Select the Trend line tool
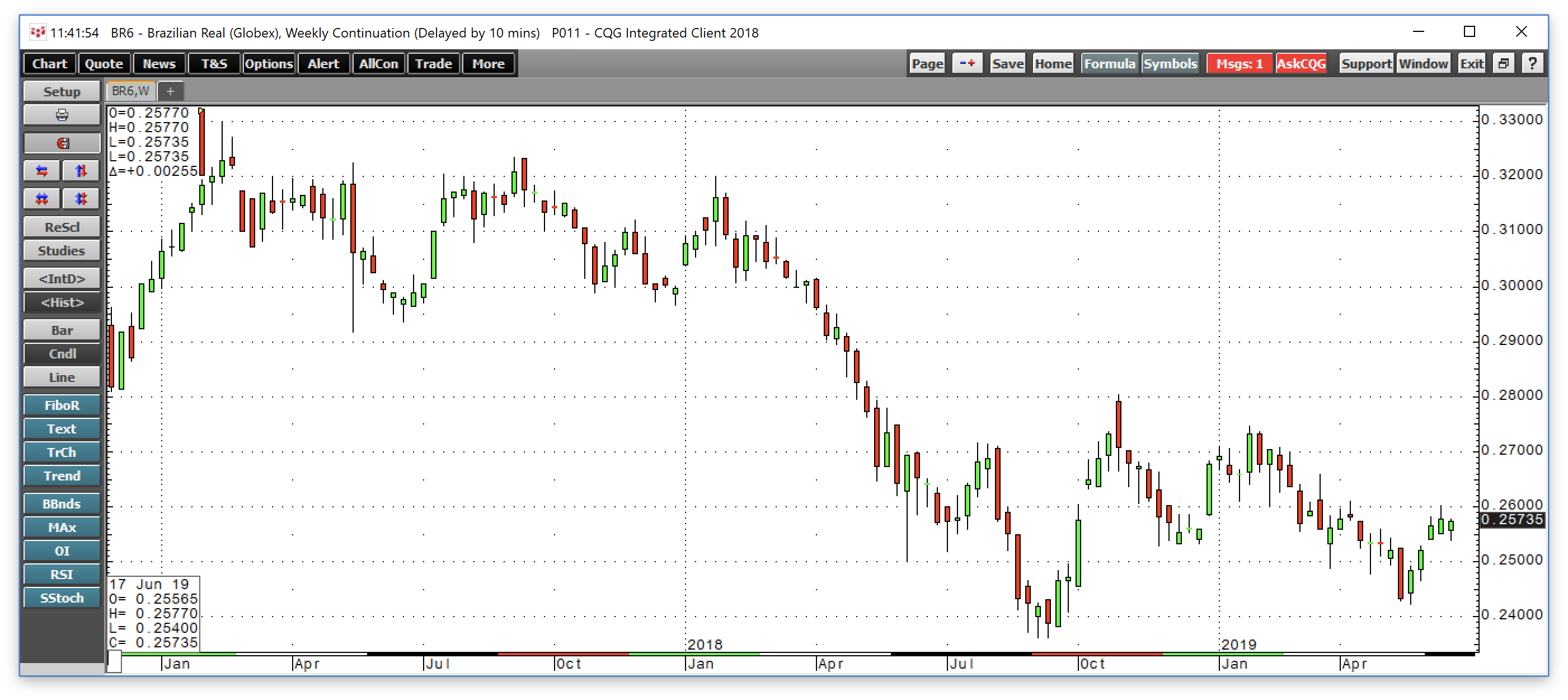The height and width of the screenshot is (700, 1568). point(62,477)
